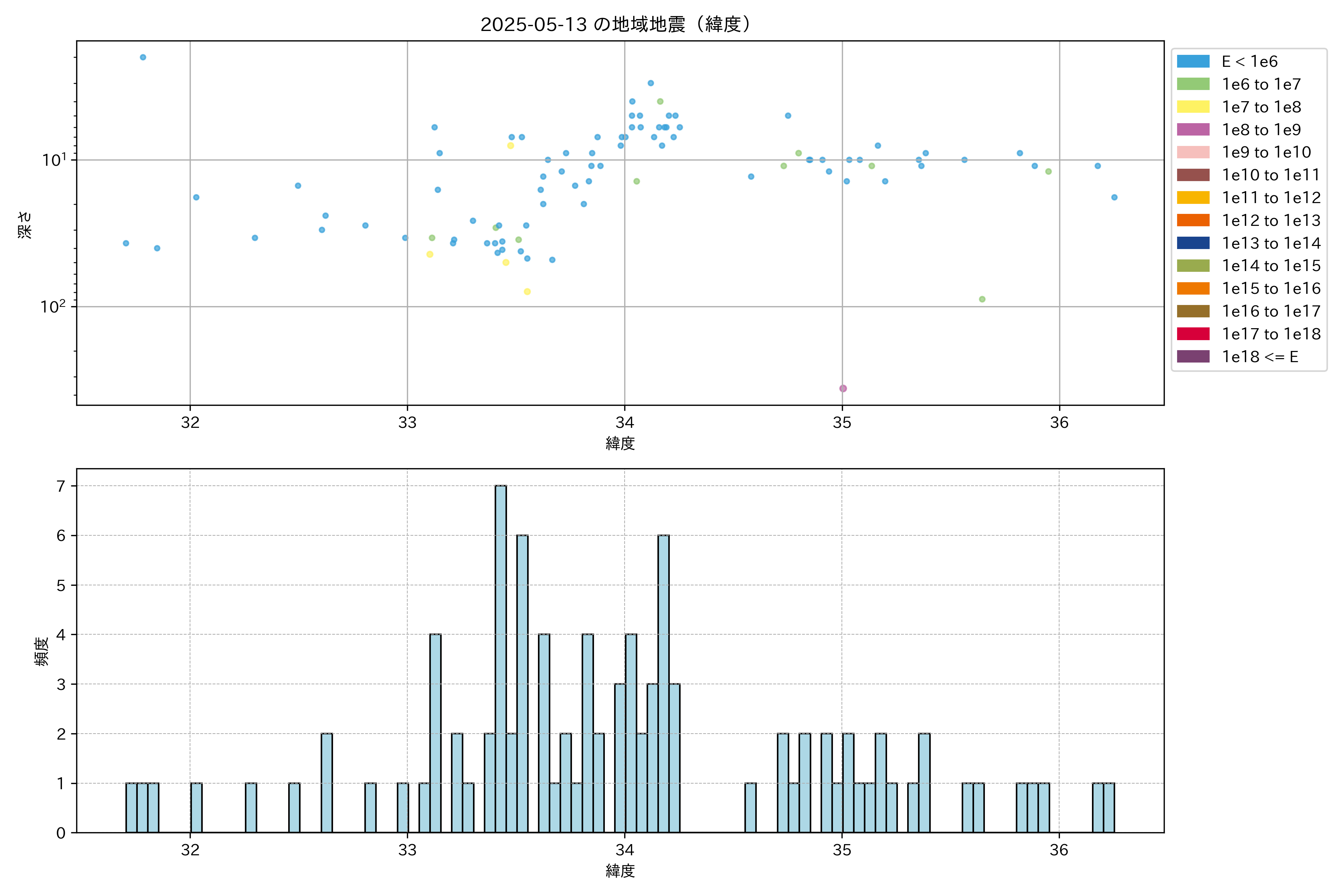Viewport: 1344px width, 896px height.
Task: Click the yellow 1e7 to 1e8 legend swatch
Action: tap(1192, 107)
